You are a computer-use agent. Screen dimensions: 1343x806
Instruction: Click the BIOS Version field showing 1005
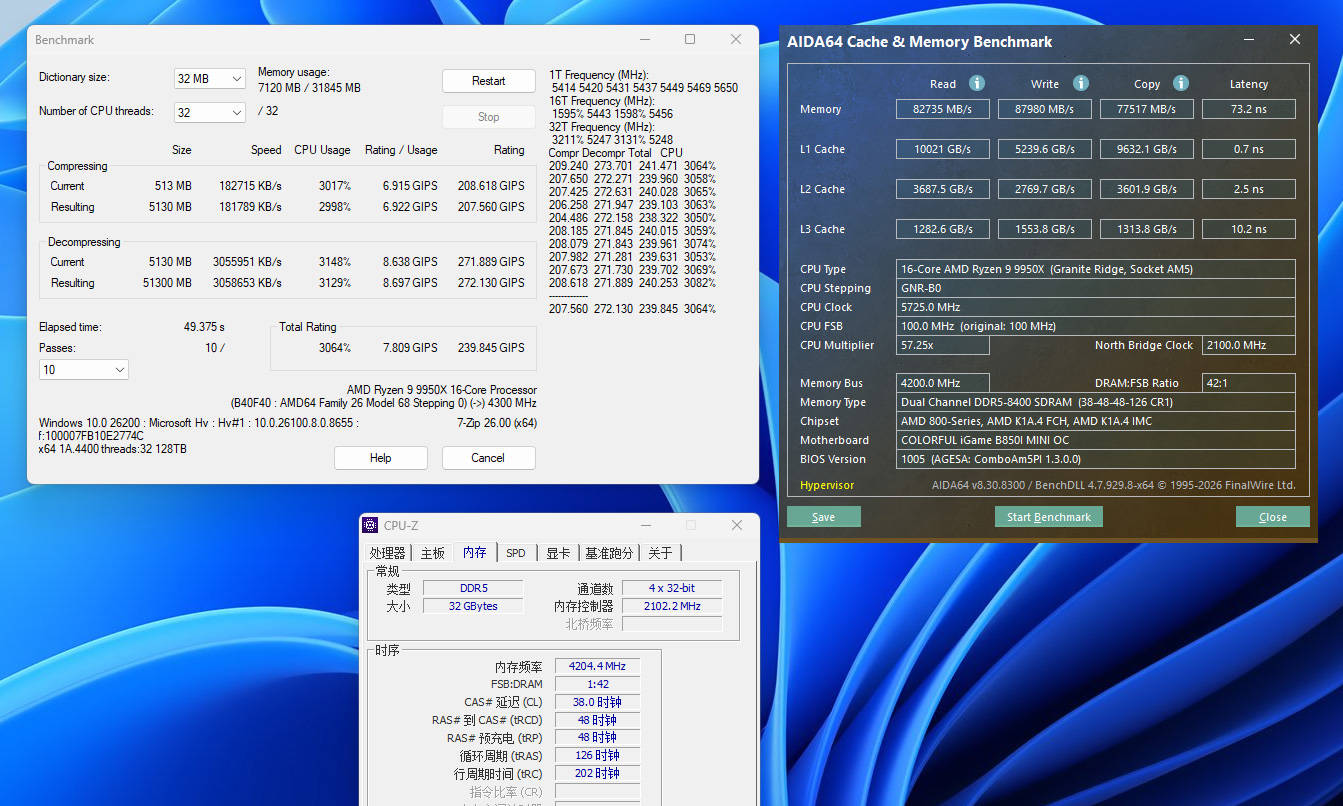pos(1096,459)
